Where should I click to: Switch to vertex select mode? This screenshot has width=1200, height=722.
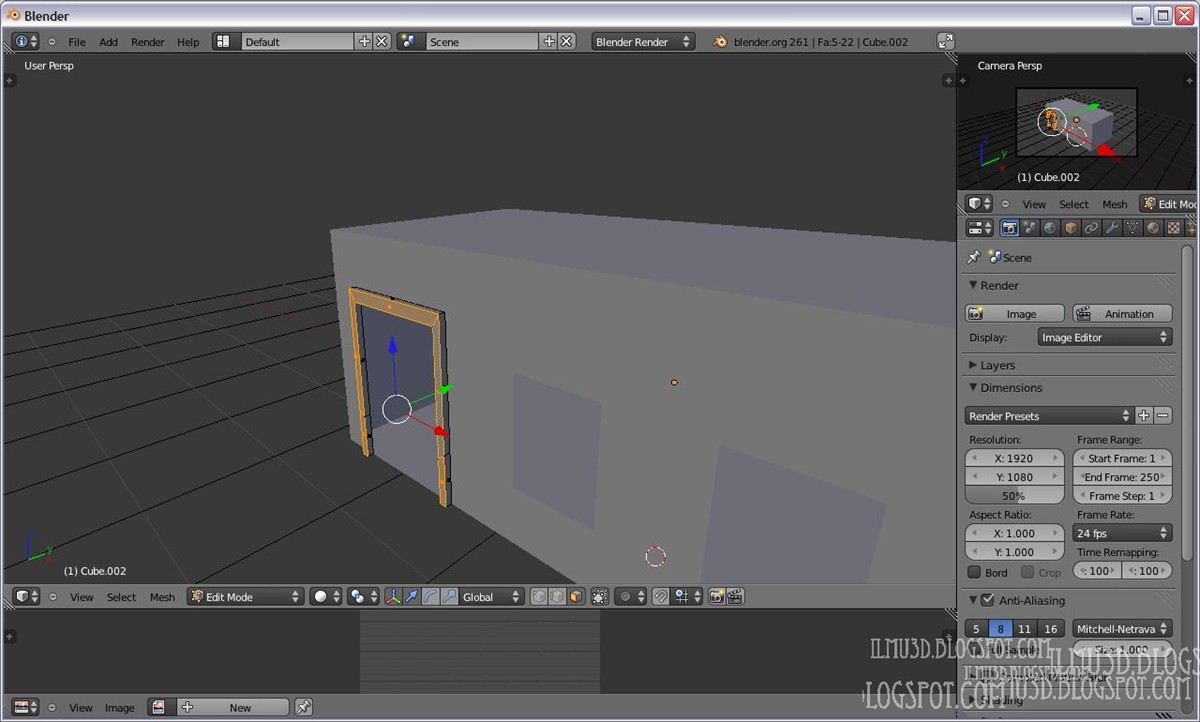[x=539, y=597]
